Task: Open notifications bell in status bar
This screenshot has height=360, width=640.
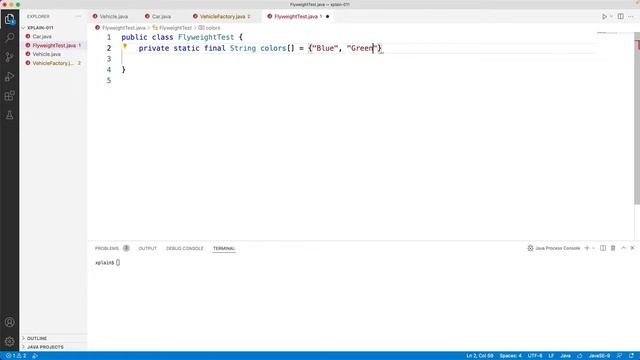Action: 631,356
